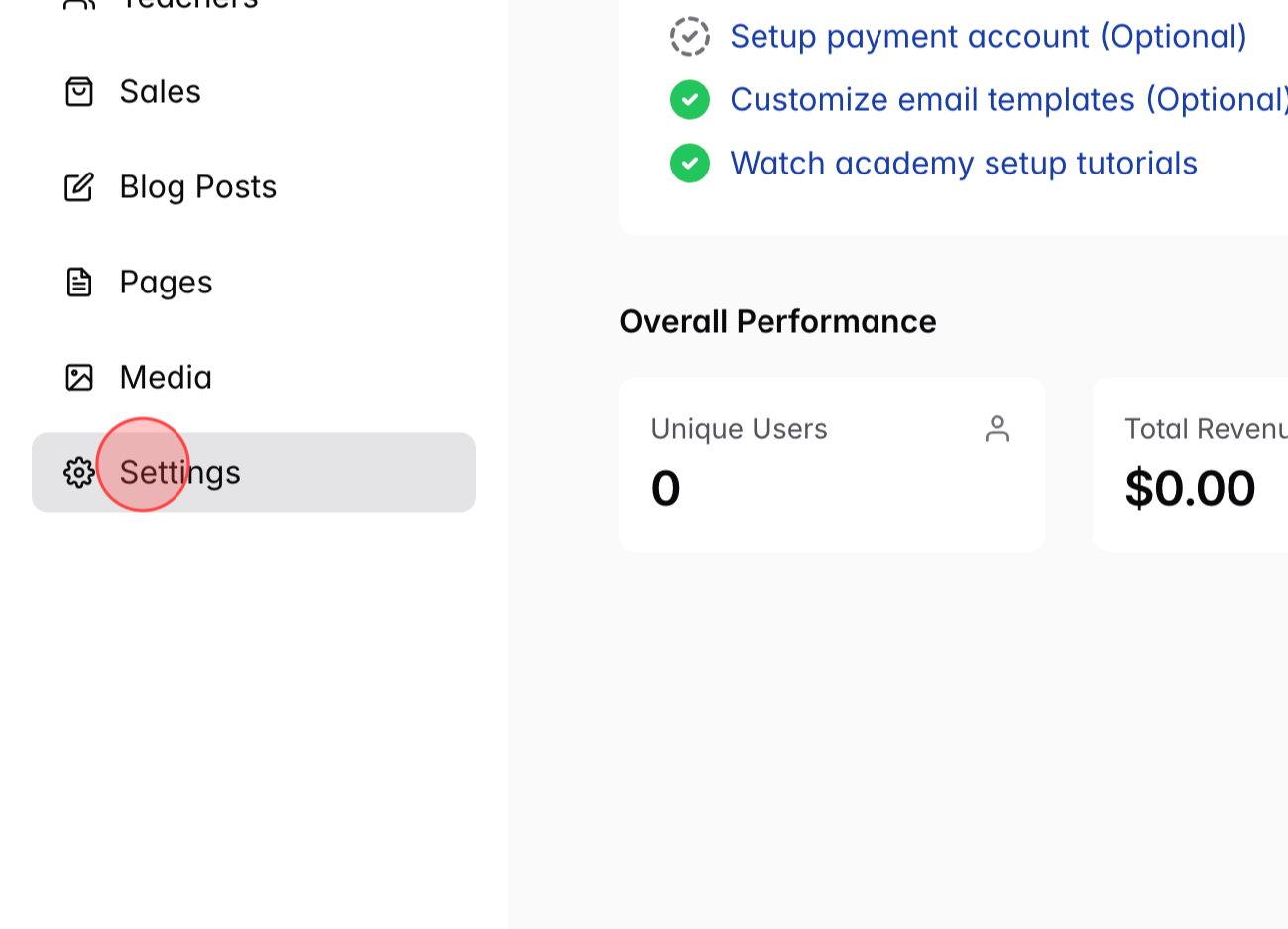1288x929 pixels.
Task: Click the Settings gear icon
Action: click(80, 473)
